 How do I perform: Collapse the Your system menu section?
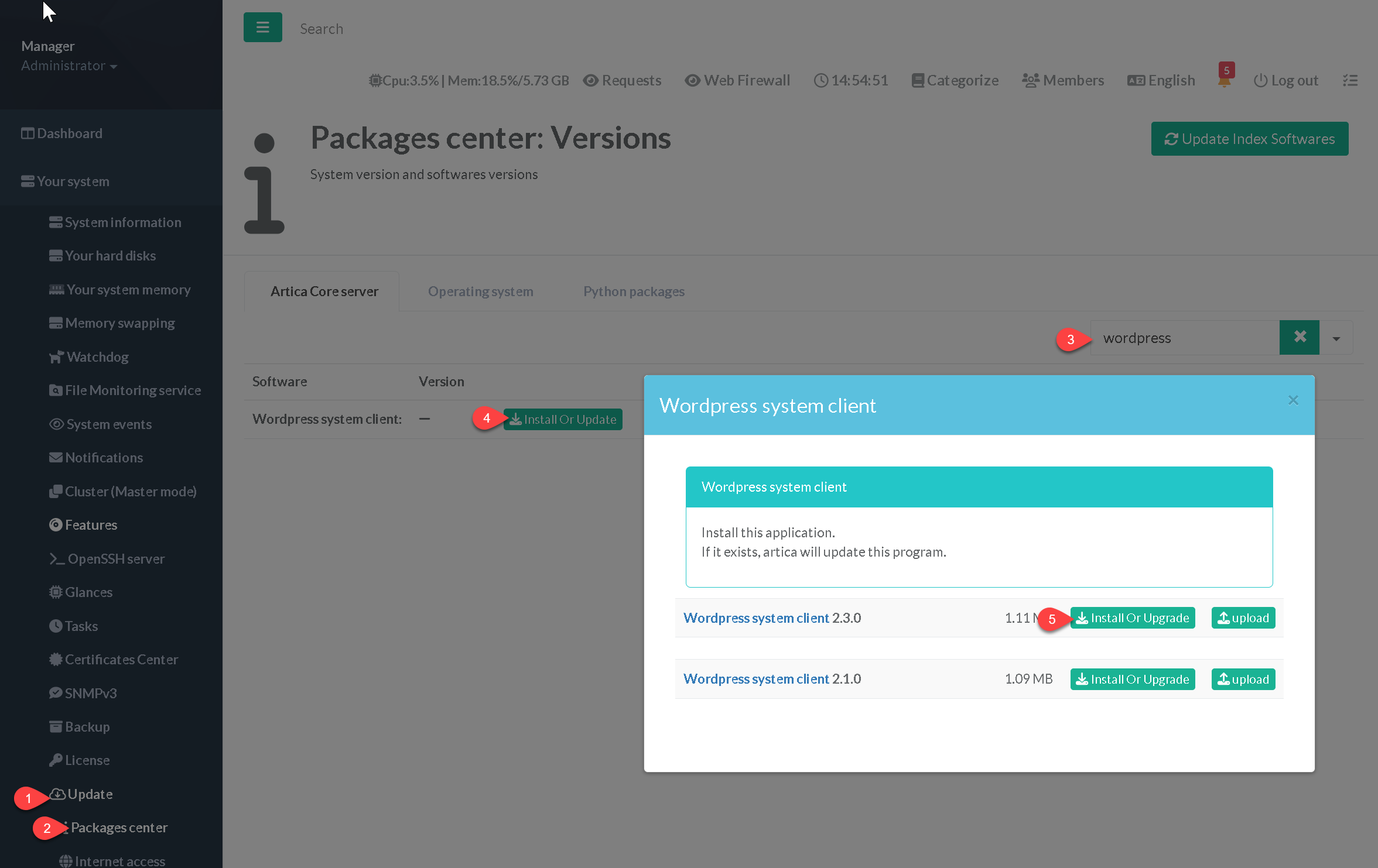click(x=73, y=181)
